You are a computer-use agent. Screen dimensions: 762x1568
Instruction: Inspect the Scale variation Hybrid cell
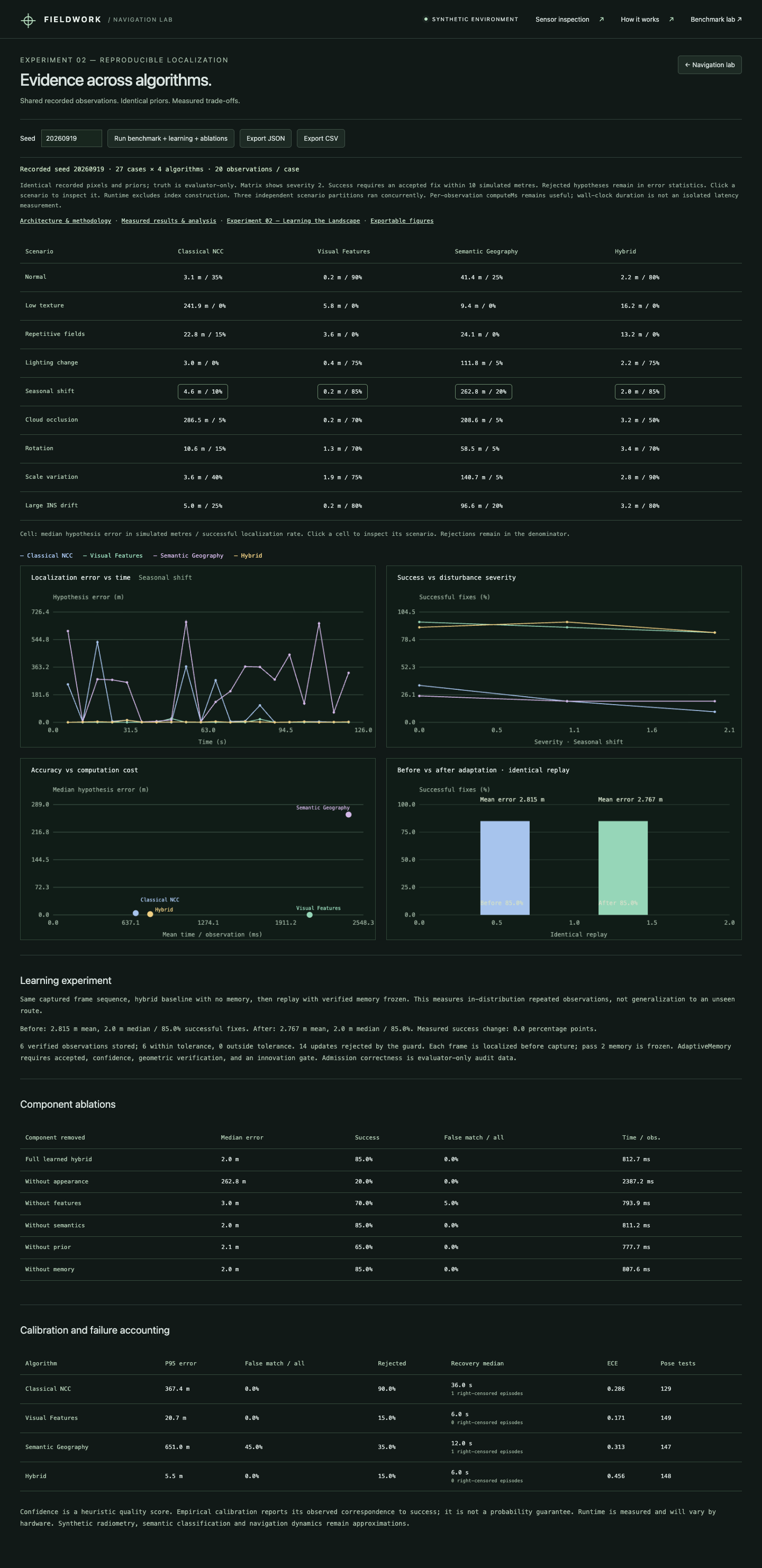(x=640, y=478)
